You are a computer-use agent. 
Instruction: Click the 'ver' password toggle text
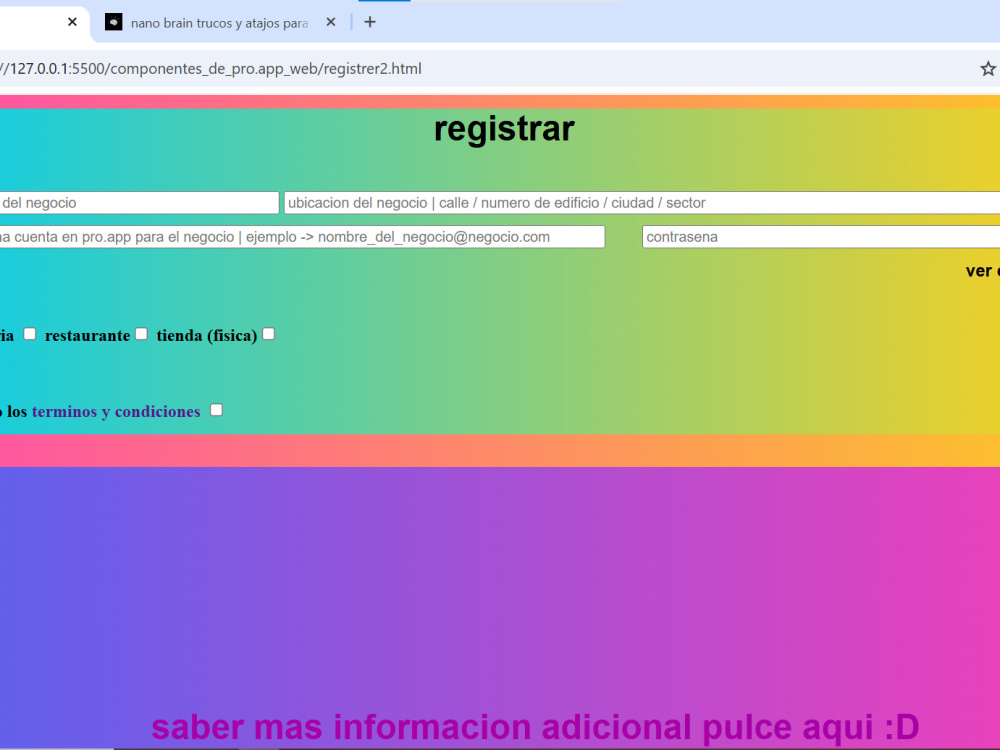pyautogui.click(x=978, y=271)
